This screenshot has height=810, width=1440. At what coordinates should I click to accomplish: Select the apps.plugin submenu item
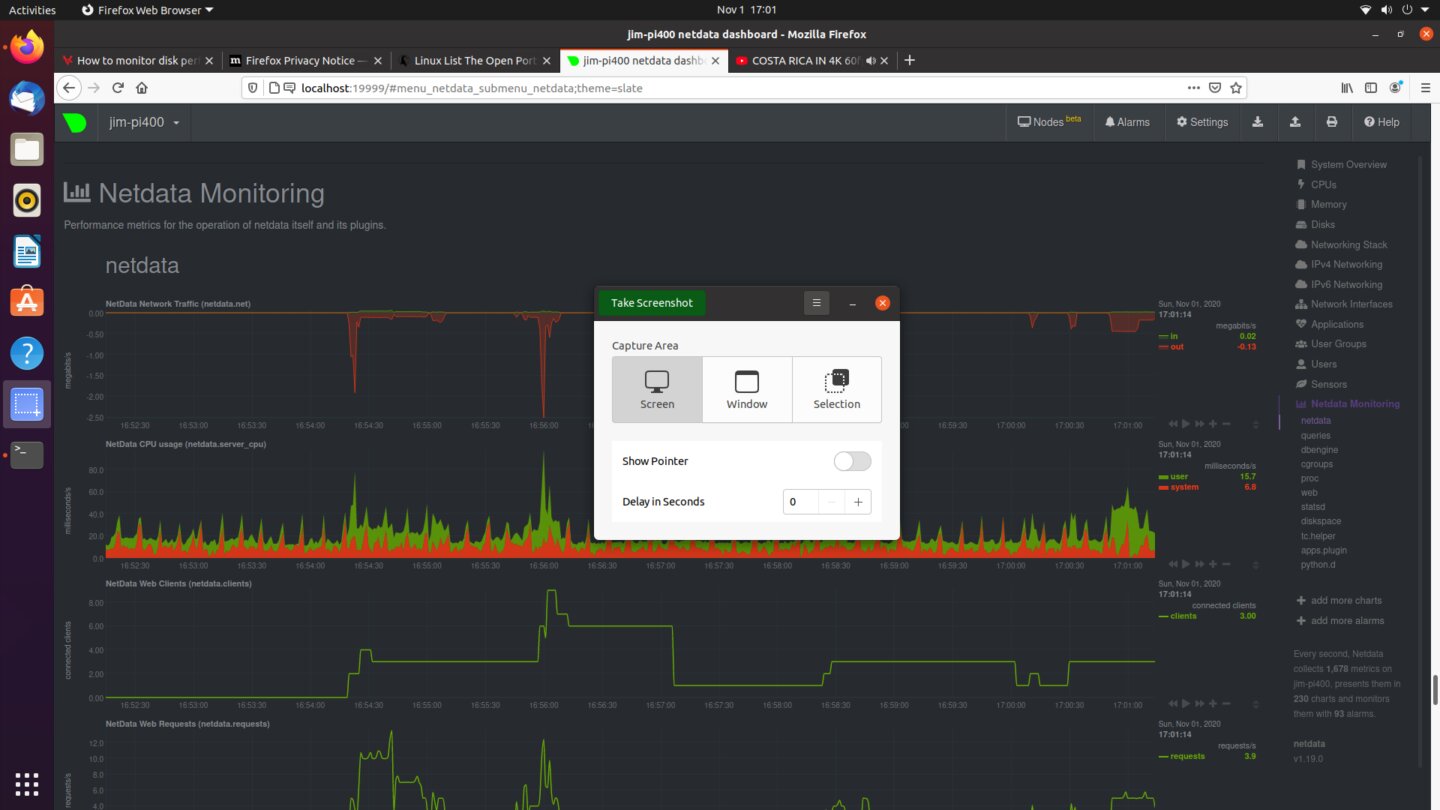(1324, 550)
